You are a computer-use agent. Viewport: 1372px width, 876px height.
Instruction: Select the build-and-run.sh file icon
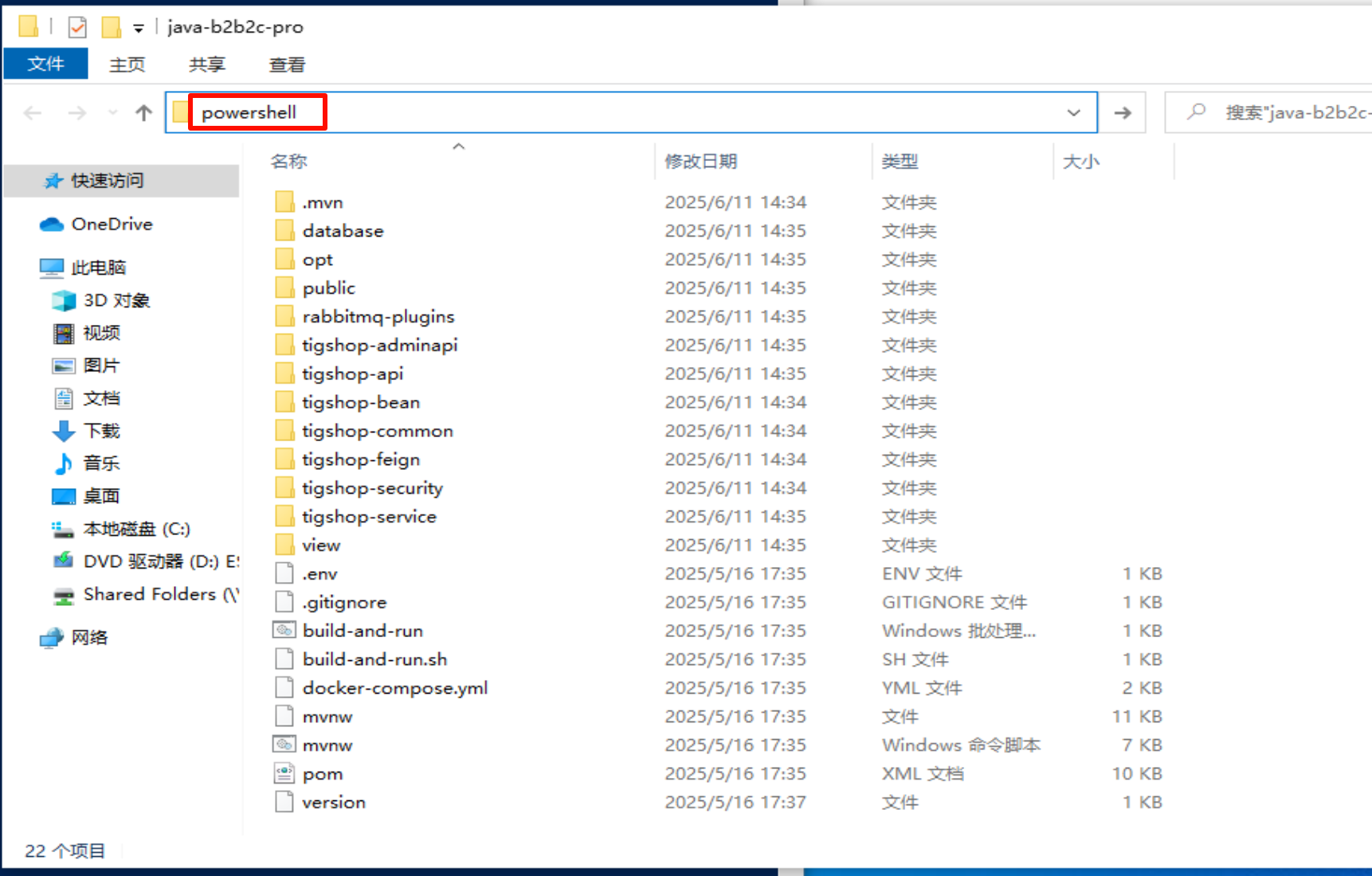[x=284, y=659]
